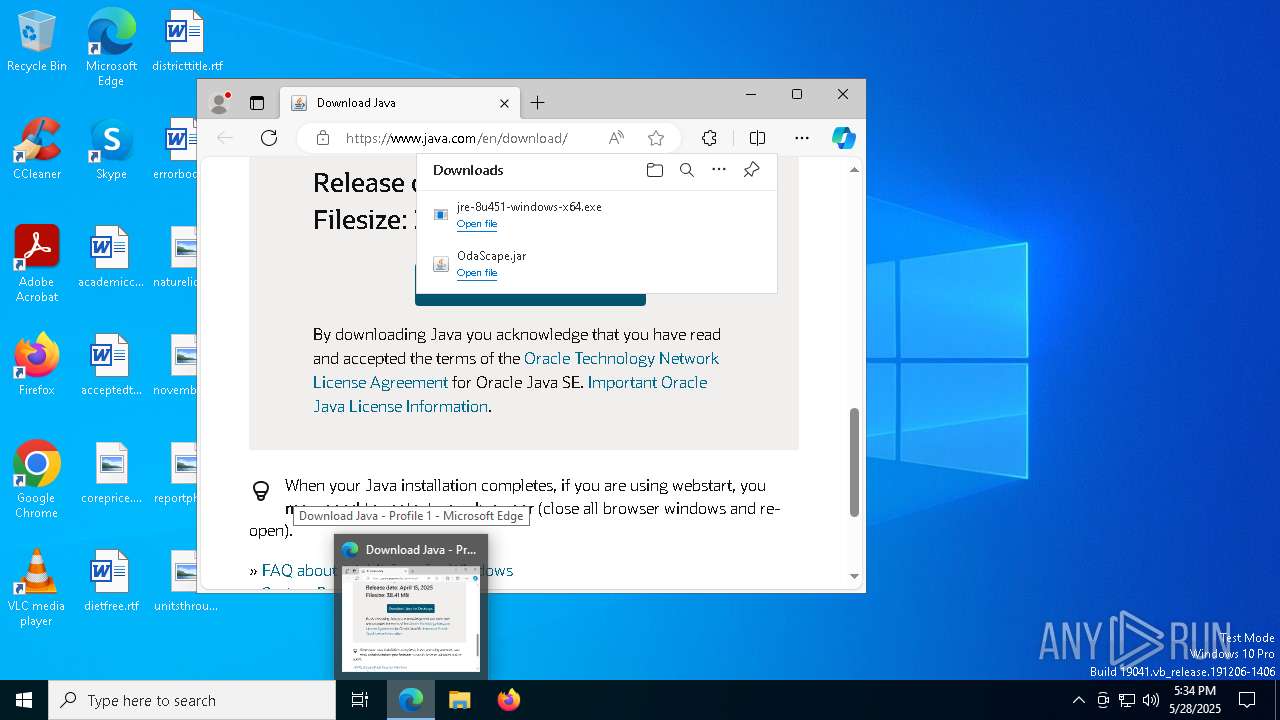Screen dimensions: 1280x720
Task: Select districttitle.rtf desktop file
Action: (187, 41)
